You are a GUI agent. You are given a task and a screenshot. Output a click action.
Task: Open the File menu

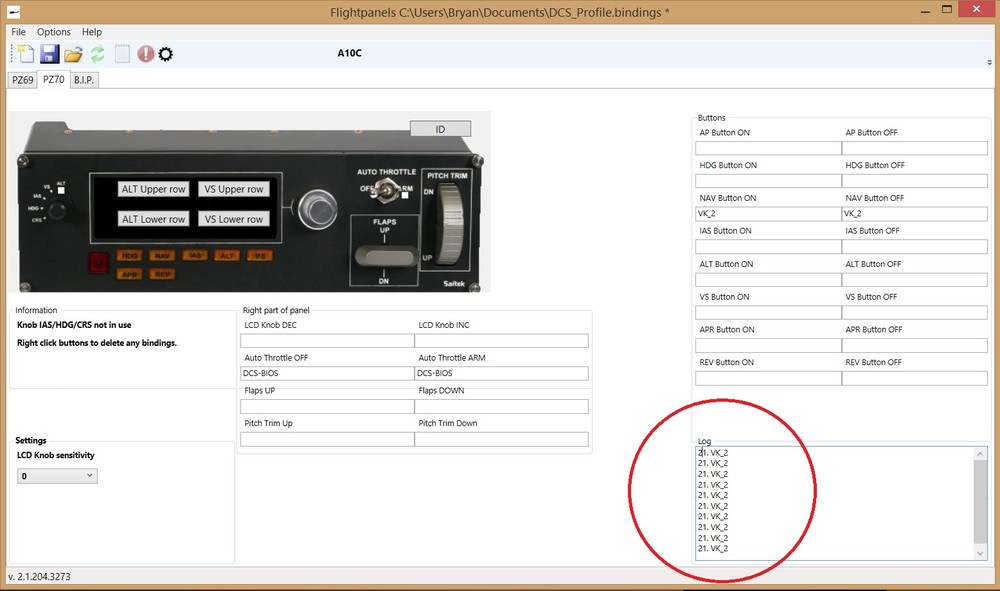18,32
